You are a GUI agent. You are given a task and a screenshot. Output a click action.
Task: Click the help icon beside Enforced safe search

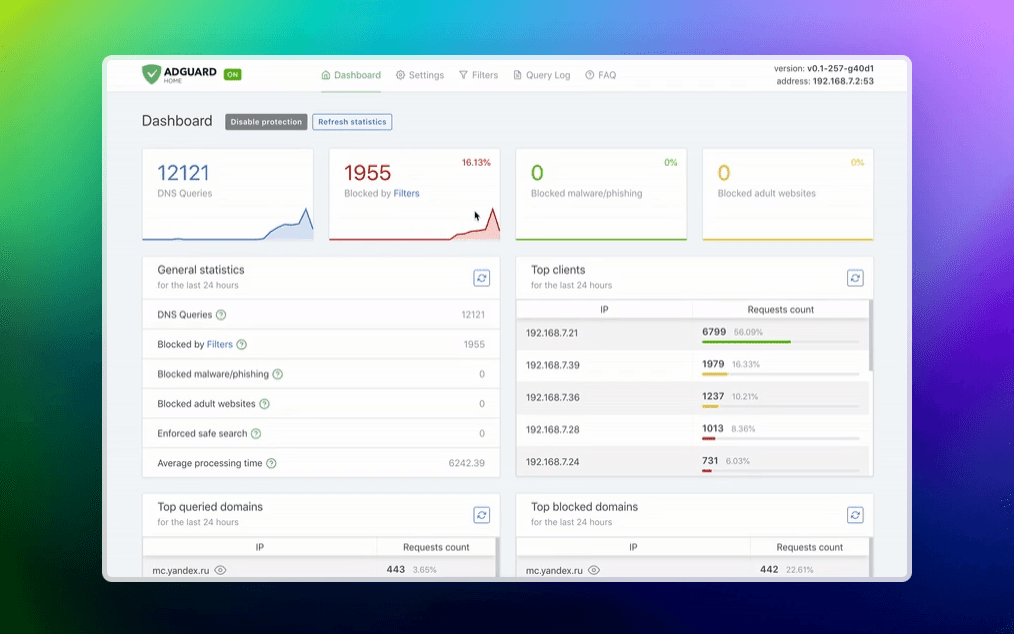(255, 433)
